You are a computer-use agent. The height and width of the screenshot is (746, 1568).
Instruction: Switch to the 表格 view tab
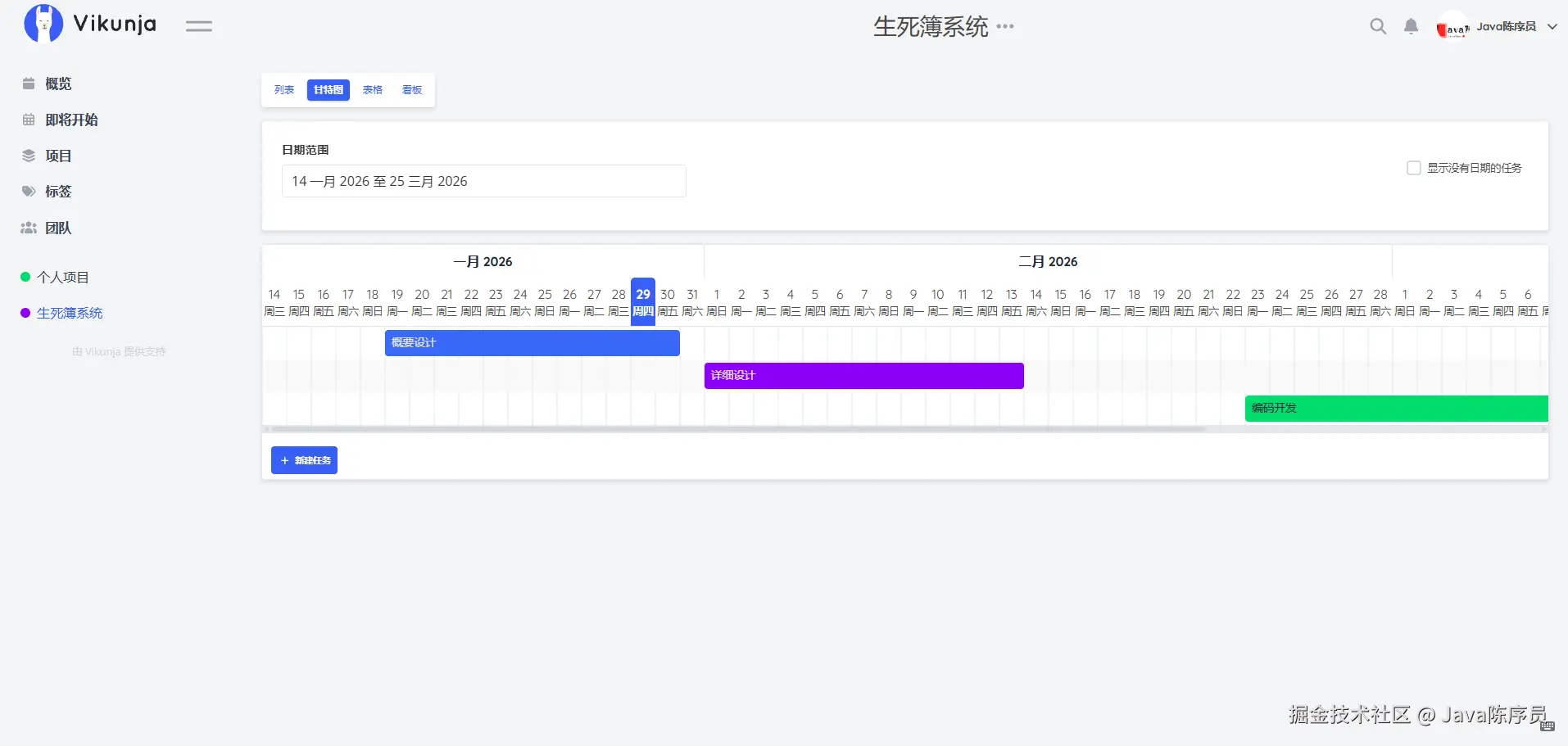coord(373,90)
